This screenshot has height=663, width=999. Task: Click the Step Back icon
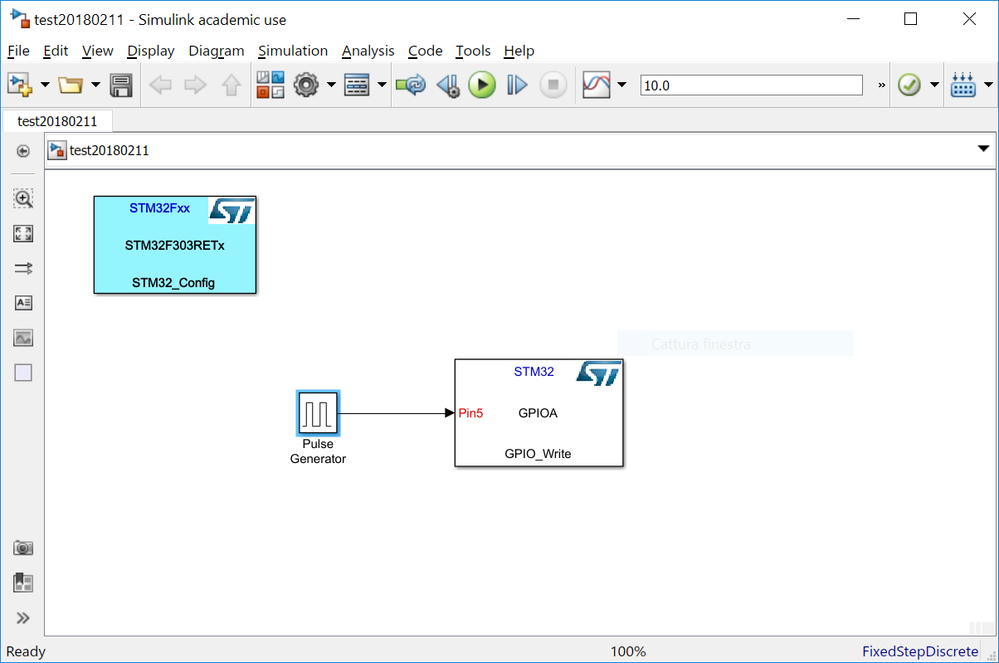click(448, 85)
